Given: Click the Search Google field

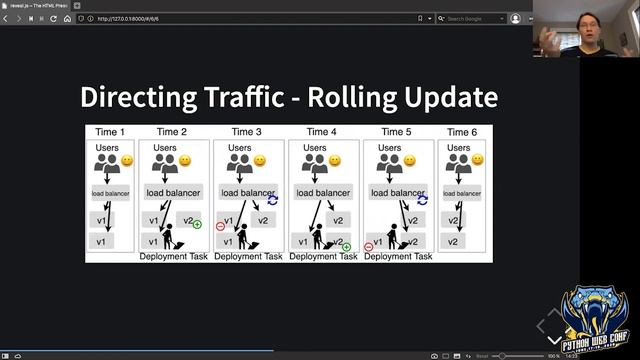Looking at the screenshot, I should tap(472, 19).
